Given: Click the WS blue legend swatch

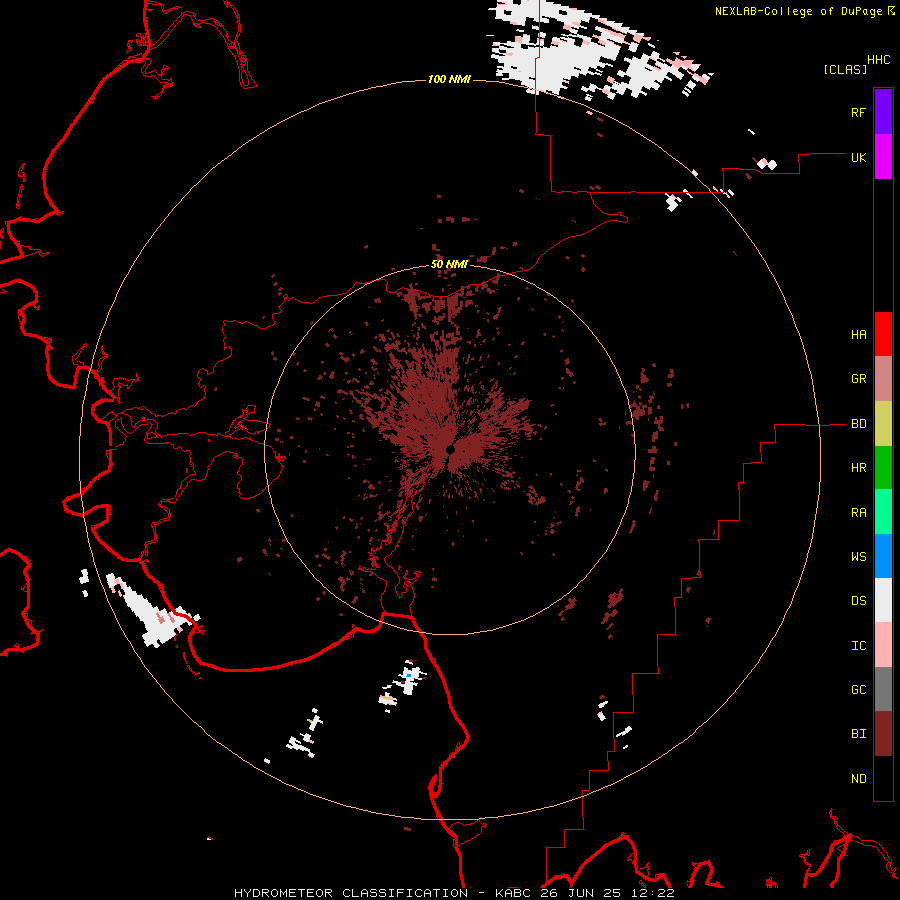Looking at the screenshot, I should point(883,556).
